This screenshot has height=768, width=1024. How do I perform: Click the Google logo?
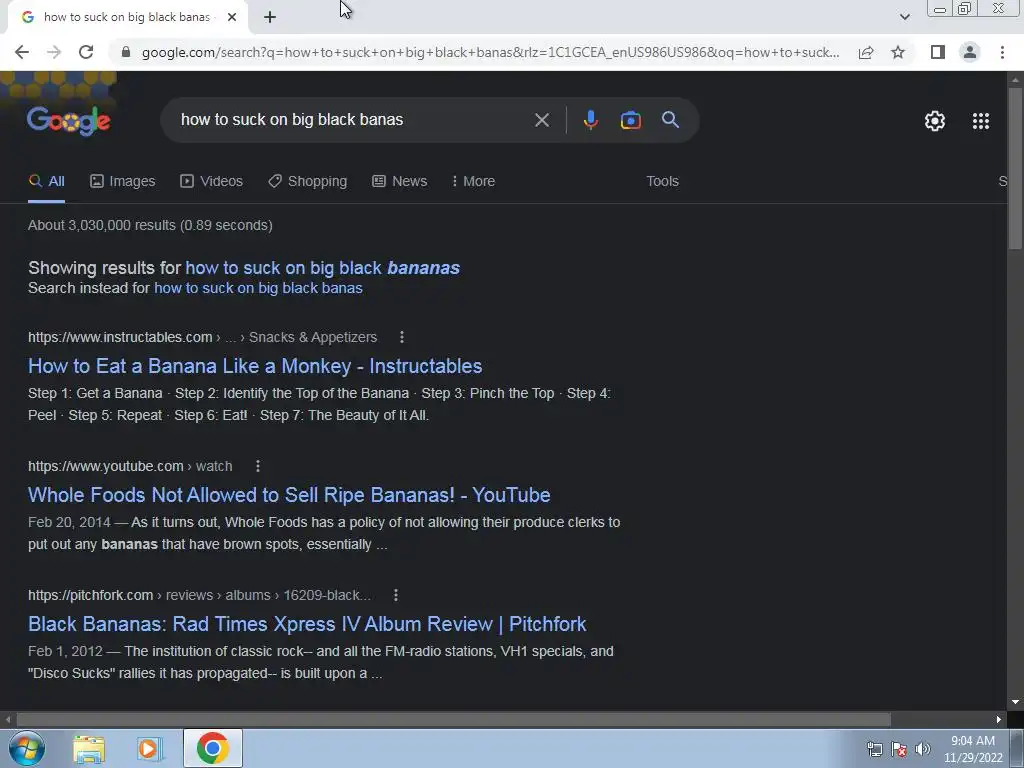(x=69, y=121)
